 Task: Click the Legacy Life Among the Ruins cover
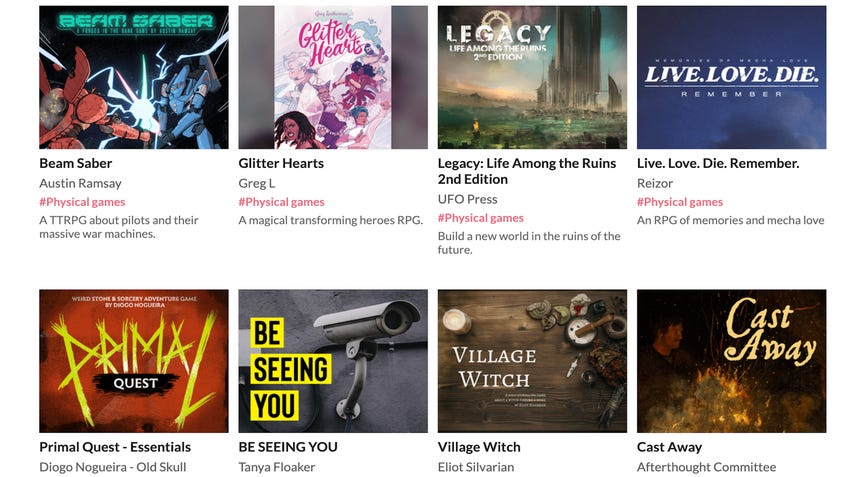(x=532, y=77)
